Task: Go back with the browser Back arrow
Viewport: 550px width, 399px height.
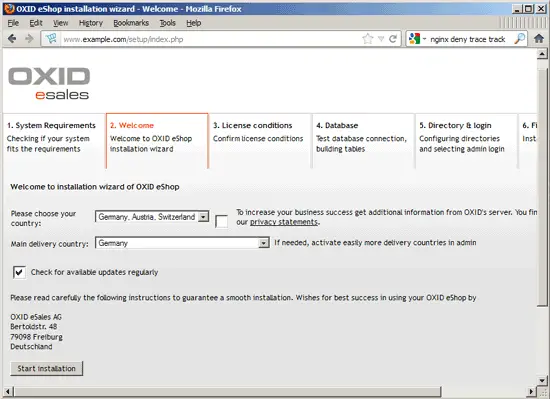Action: 12,39
